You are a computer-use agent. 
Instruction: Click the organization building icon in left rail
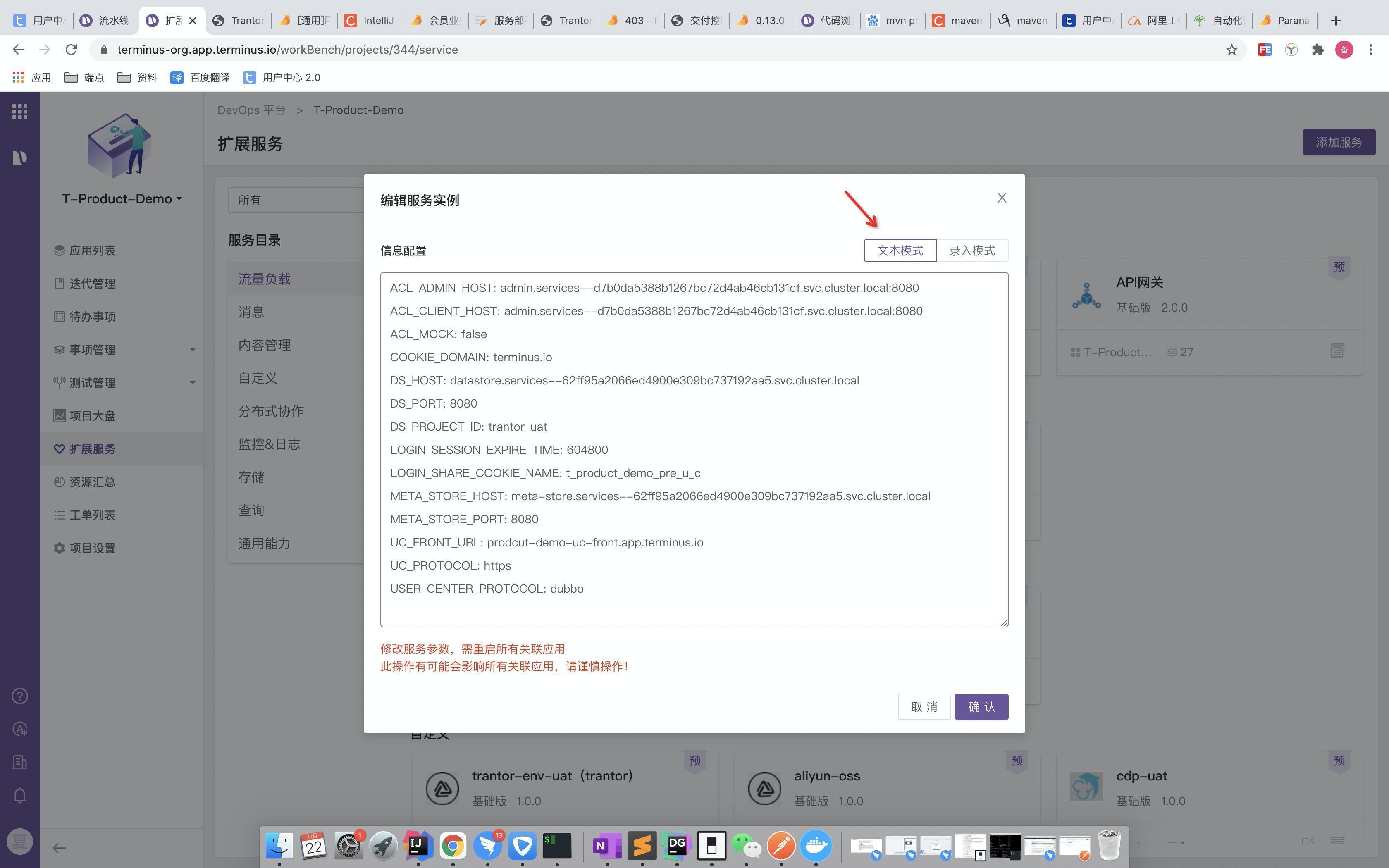pyautogui.click(x=19, y=762)
